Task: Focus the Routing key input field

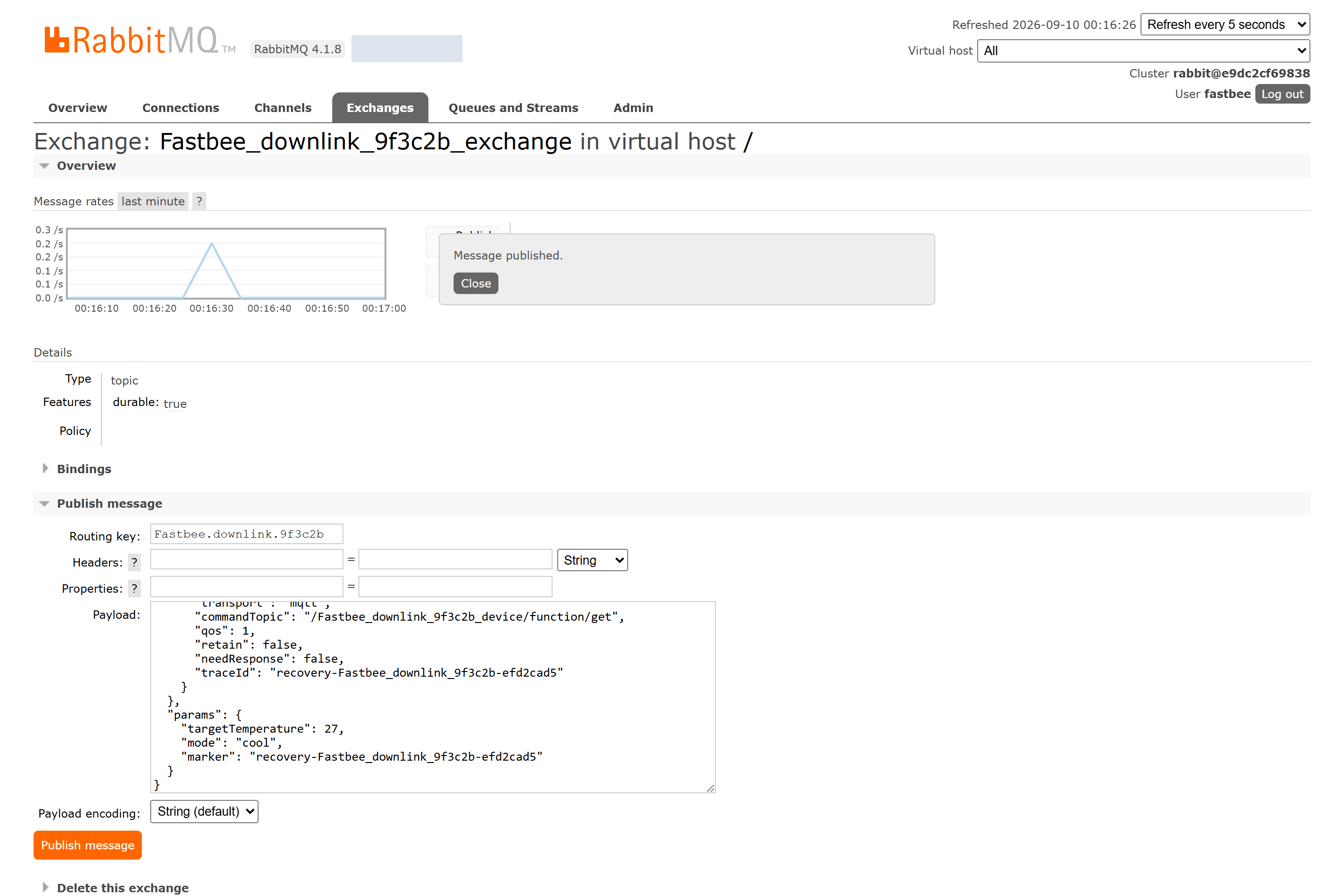Action: pyautogui.click(x=247, y=534)
